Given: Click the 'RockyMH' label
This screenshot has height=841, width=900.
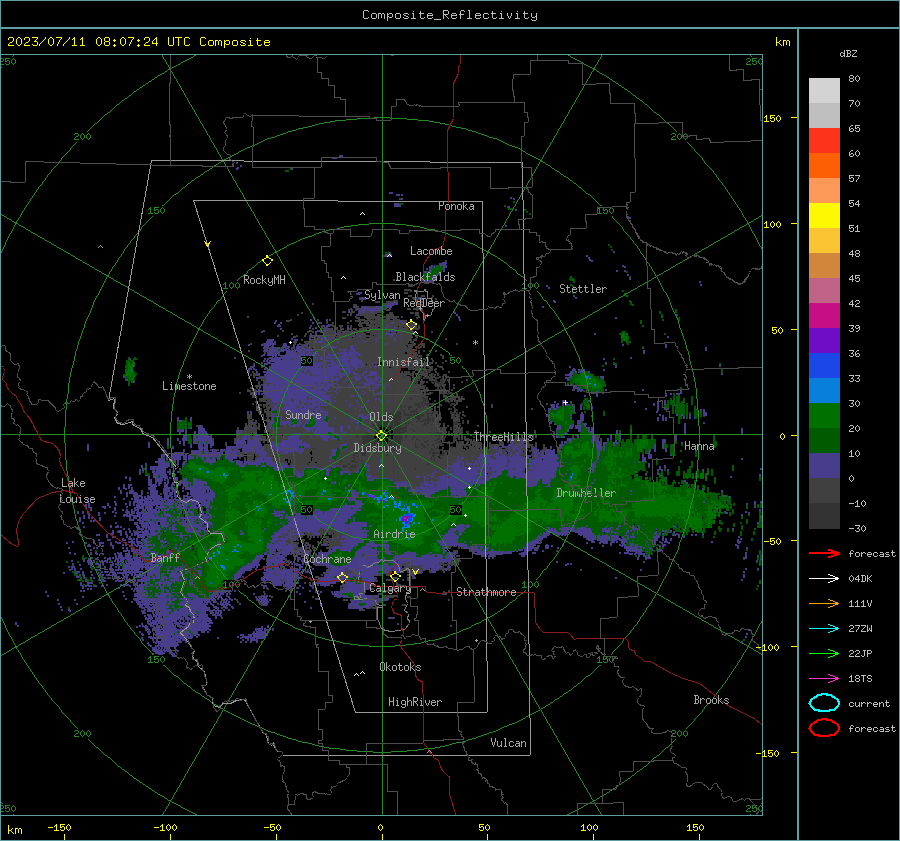Looking at the screenshot, I should click(264, 280).
